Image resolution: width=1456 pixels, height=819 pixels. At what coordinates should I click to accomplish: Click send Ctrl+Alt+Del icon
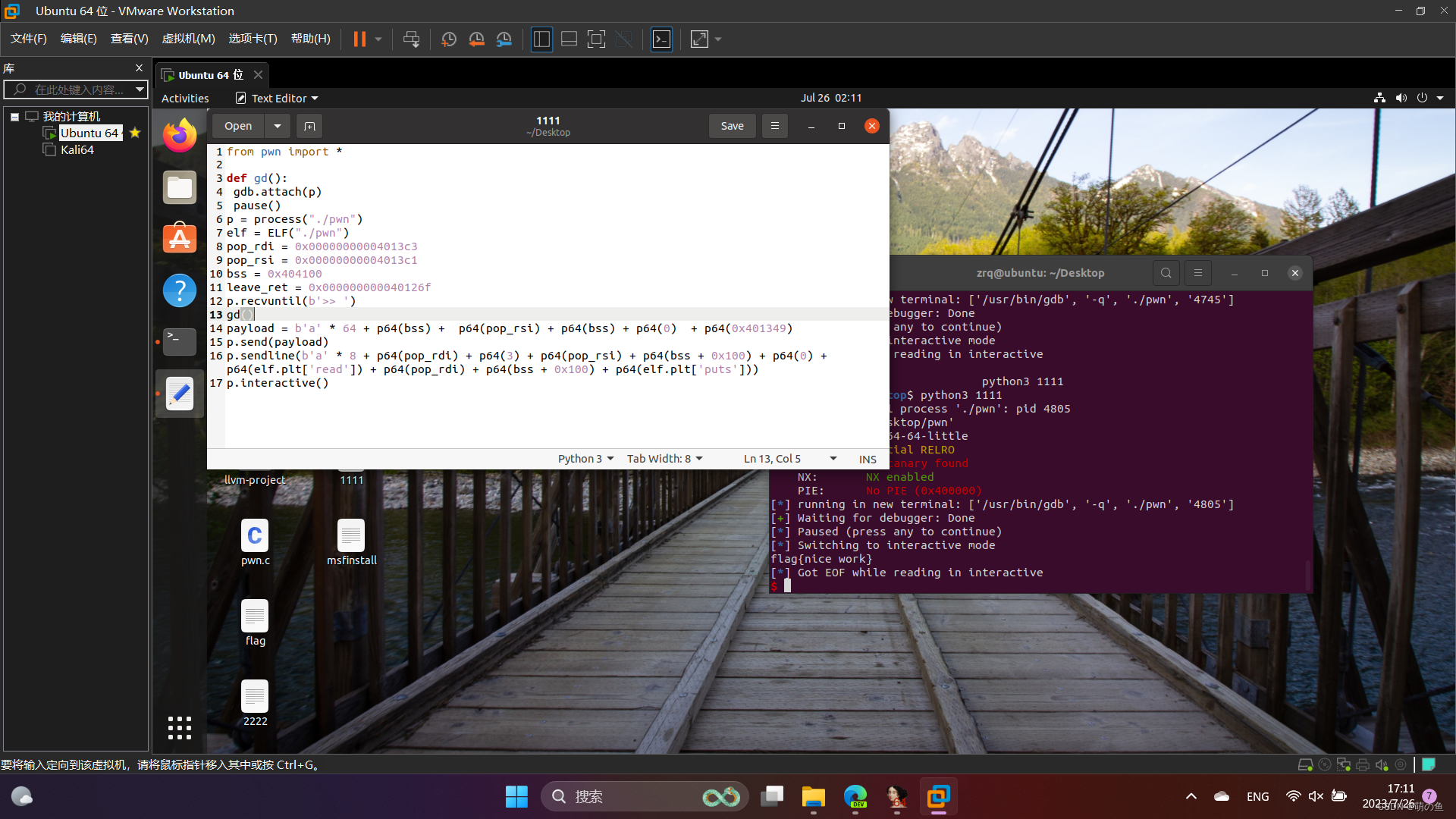point(411,39)
